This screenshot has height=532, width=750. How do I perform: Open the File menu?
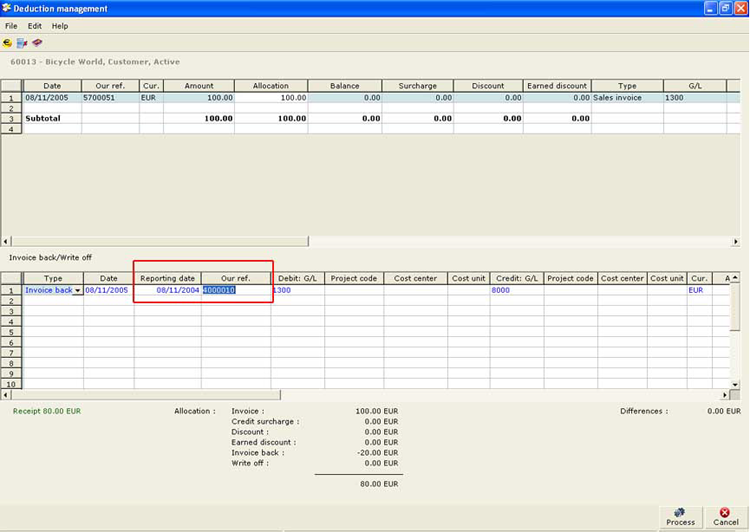(x=11, y=26)
